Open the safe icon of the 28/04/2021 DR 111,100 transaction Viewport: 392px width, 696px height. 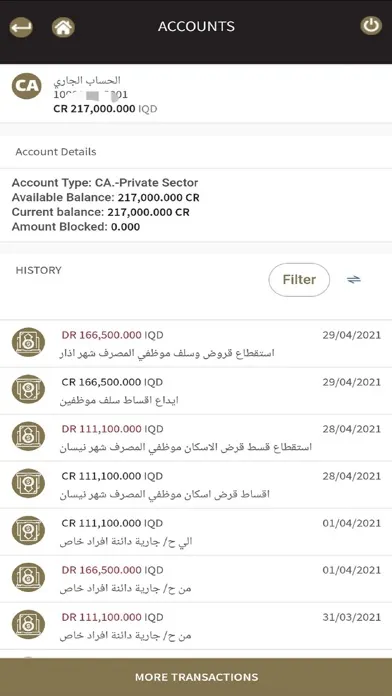(28, 437)
